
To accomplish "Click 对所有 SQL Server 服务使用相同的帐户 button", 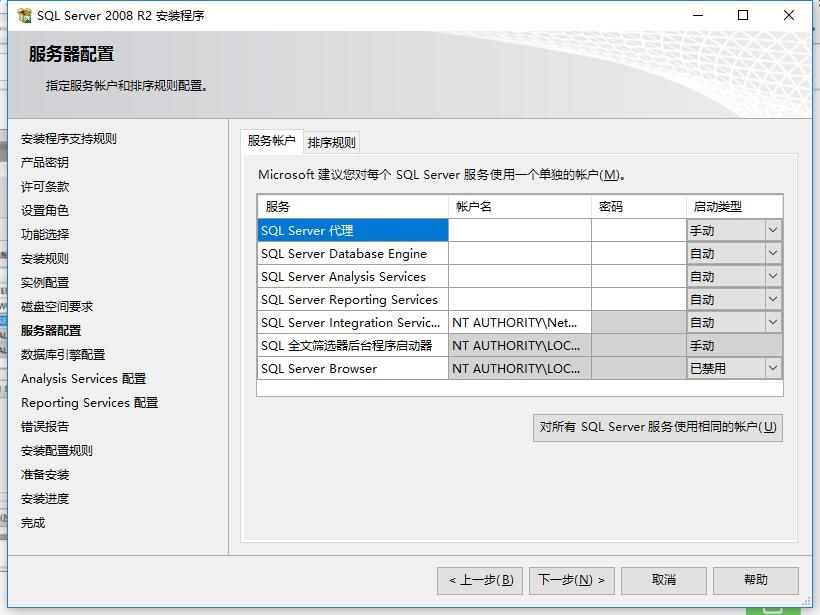I will click(658, 427).
